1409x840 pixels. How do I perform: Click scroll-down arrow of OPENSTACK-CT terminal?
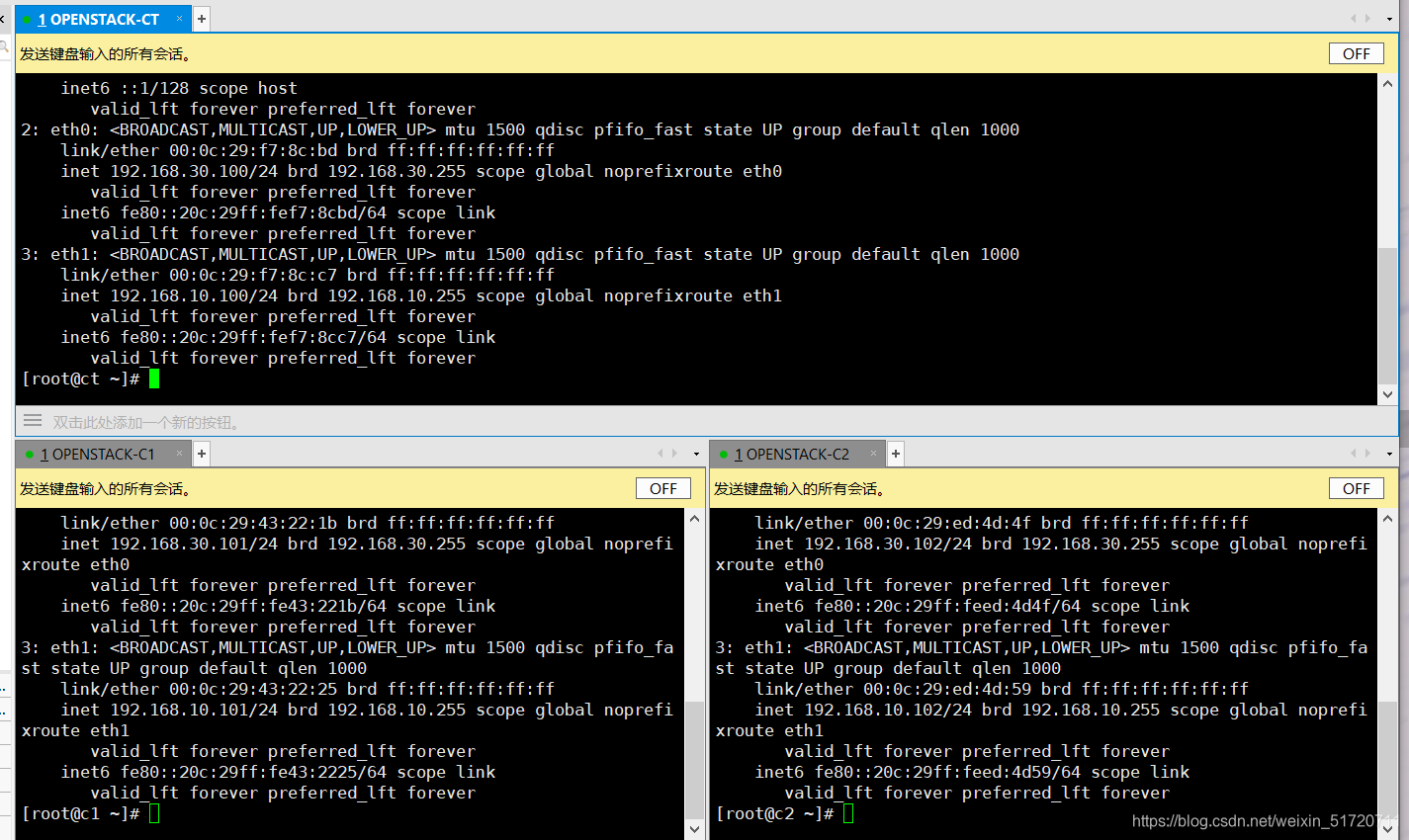click(x=1387, y=394)
